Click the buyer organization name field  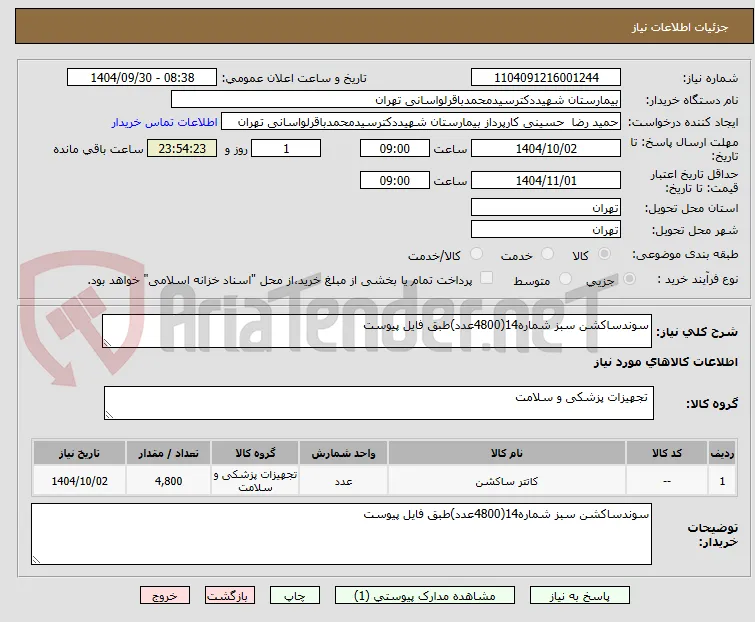(x=396, y=100)
